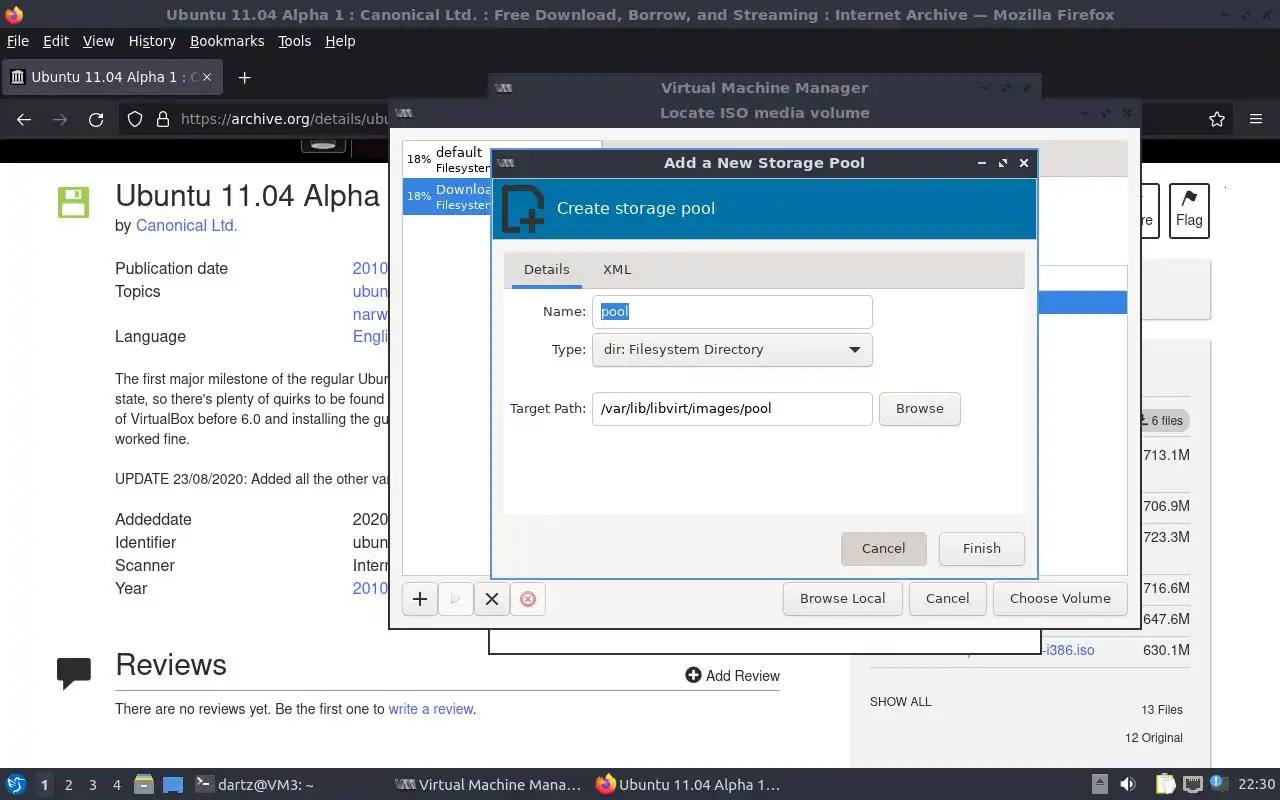Viewport: 1280px width, 800px height.
Task: Bookmark page with star icon
Action: click(1217, 119)
